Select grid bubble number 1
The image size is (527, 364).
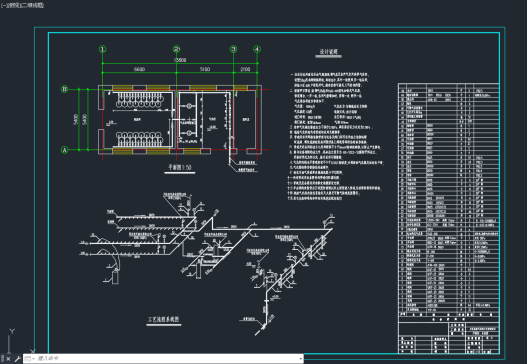(x=103, y=49)
